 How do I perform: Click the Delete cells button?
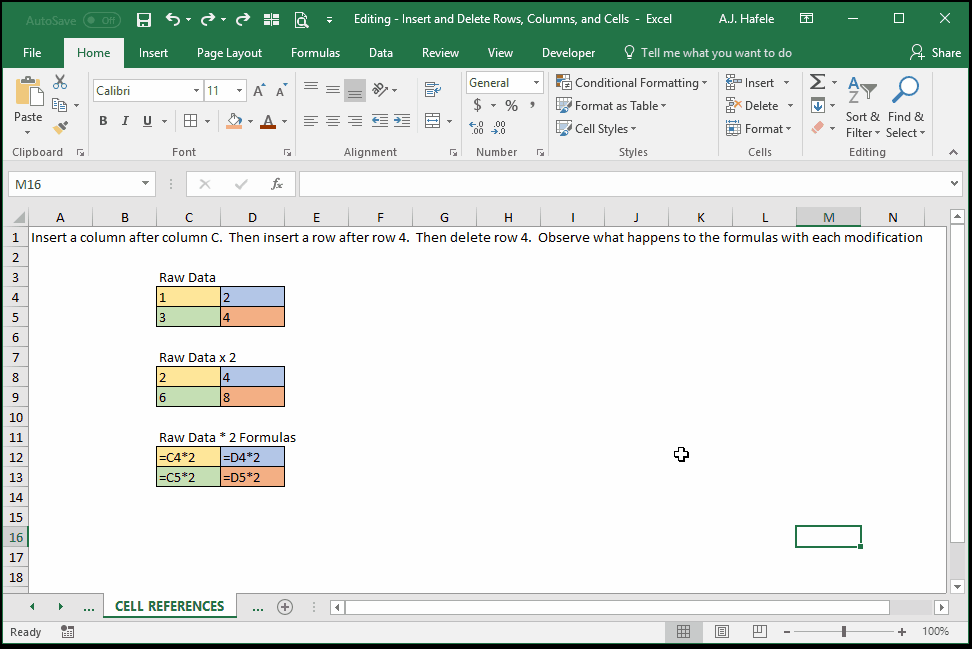click(753, 105)
